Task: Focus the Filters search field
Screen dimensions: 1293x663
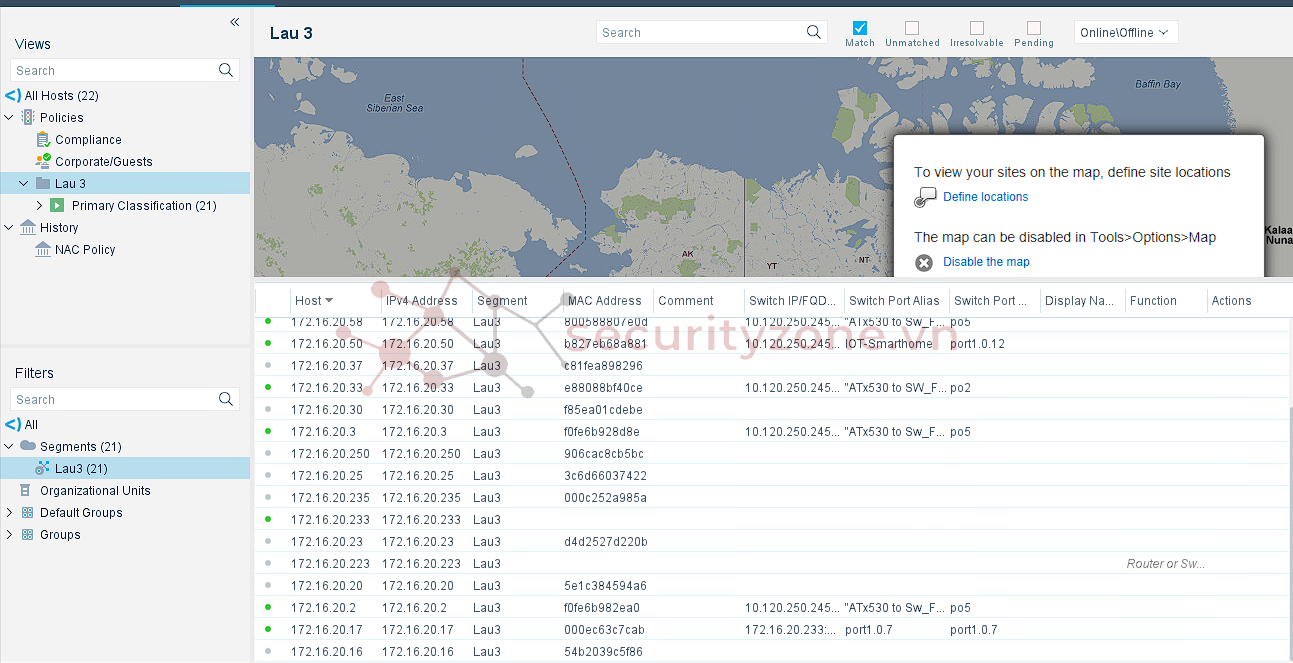Action: point(114,400)
